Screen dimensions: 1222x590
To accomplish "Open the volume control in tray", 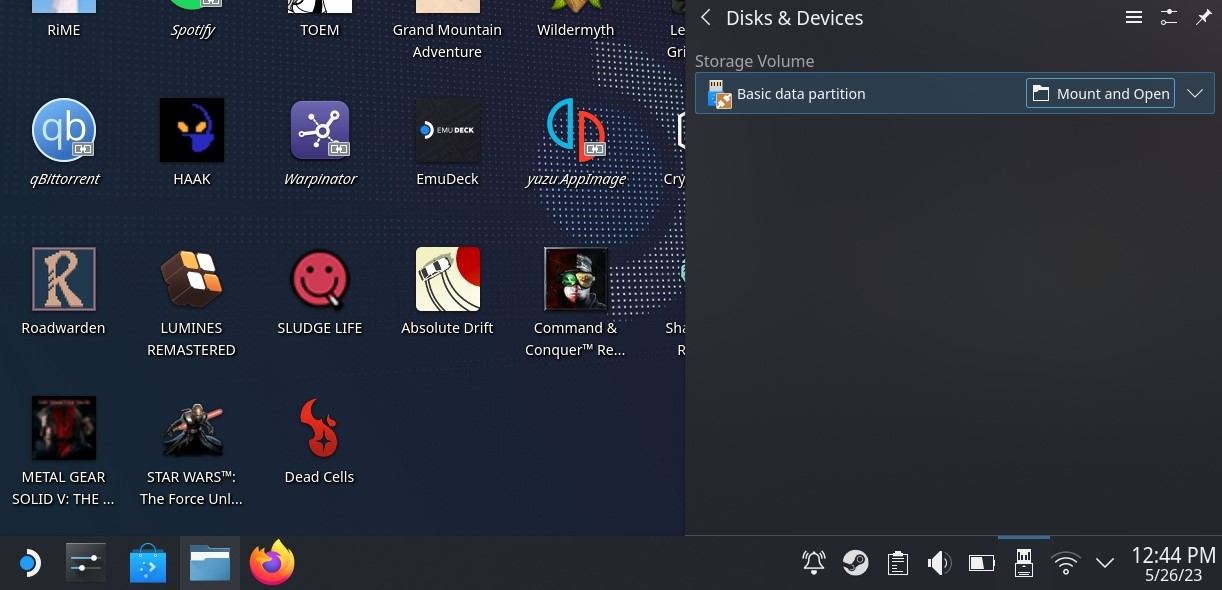I will [939, 563].
